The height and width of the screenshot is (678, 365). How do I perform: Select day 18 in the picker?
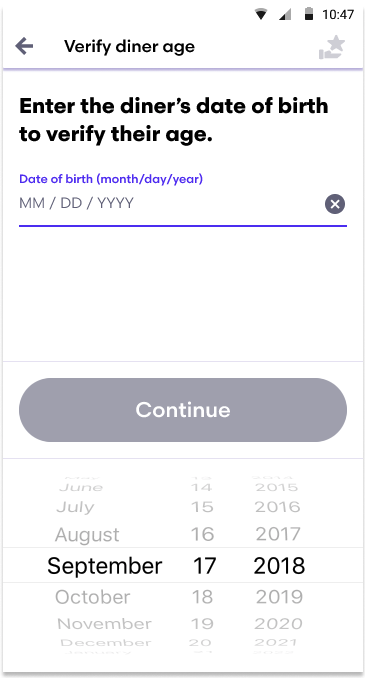click(202, 597)
